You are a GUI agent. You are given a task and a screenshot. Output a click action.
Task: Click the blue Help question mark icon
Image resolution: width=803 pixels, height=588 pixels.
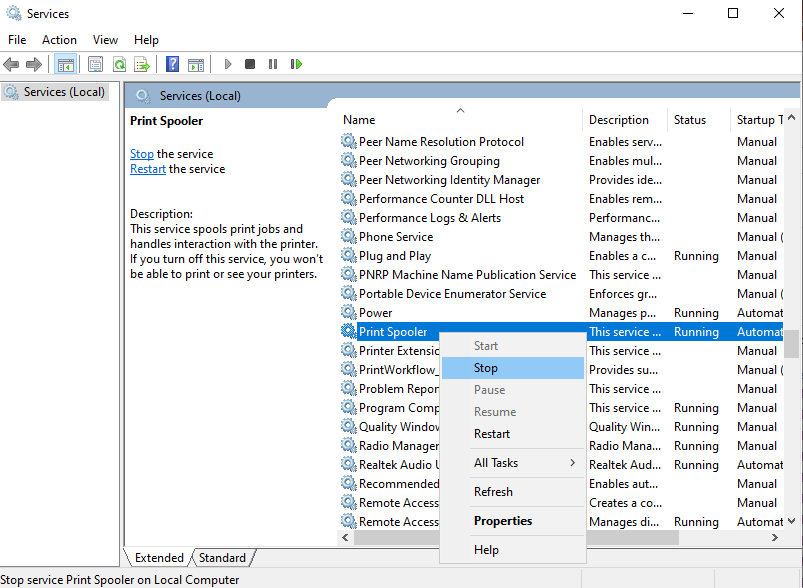click(172, 64)
